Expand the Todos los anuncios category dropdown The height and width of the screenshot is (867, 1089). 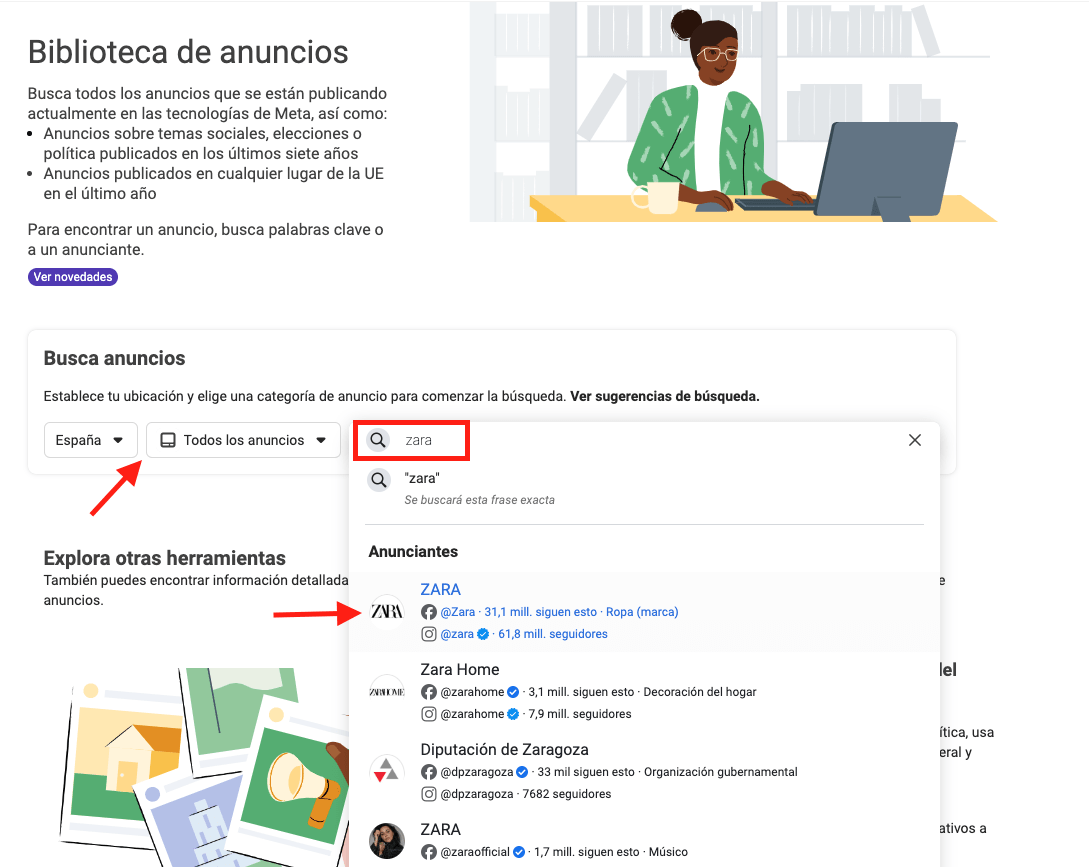(x=243, y=440)
